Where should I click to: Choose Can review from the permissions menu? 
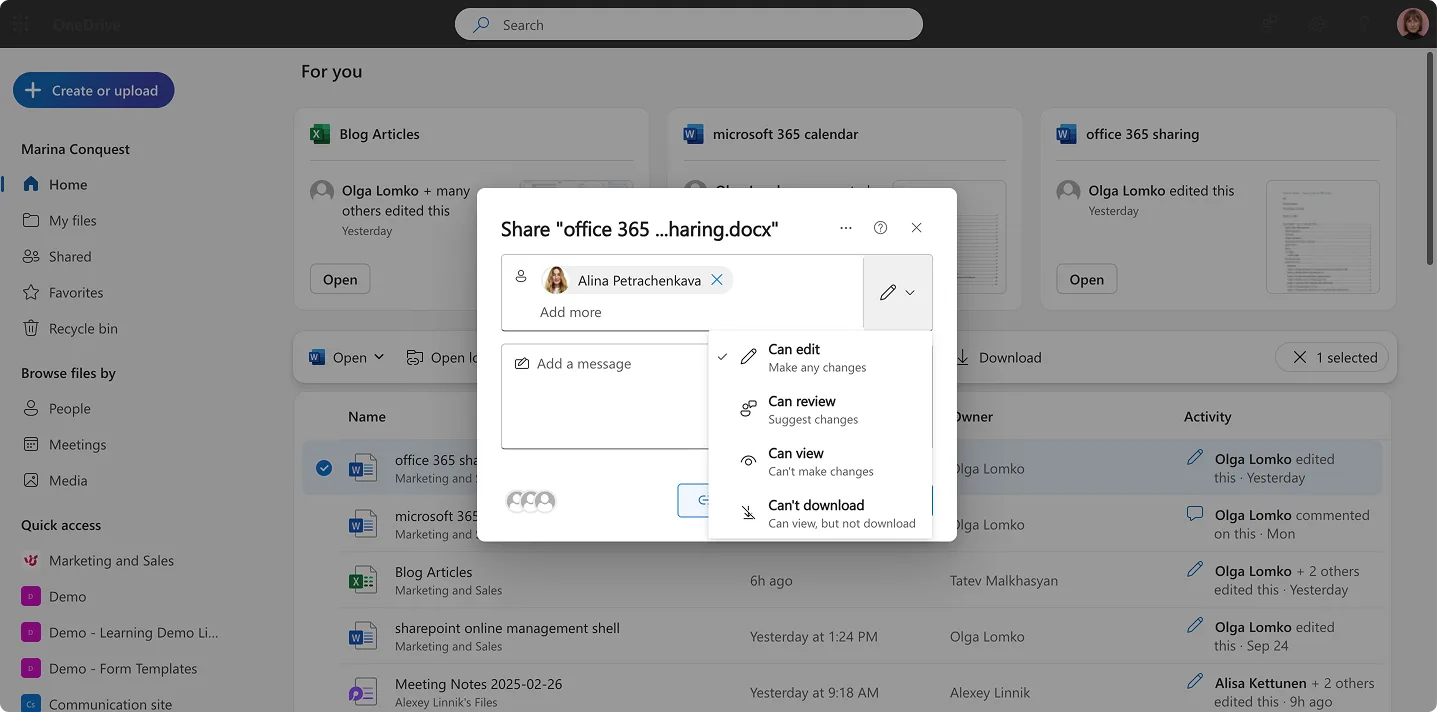(801, 409)
